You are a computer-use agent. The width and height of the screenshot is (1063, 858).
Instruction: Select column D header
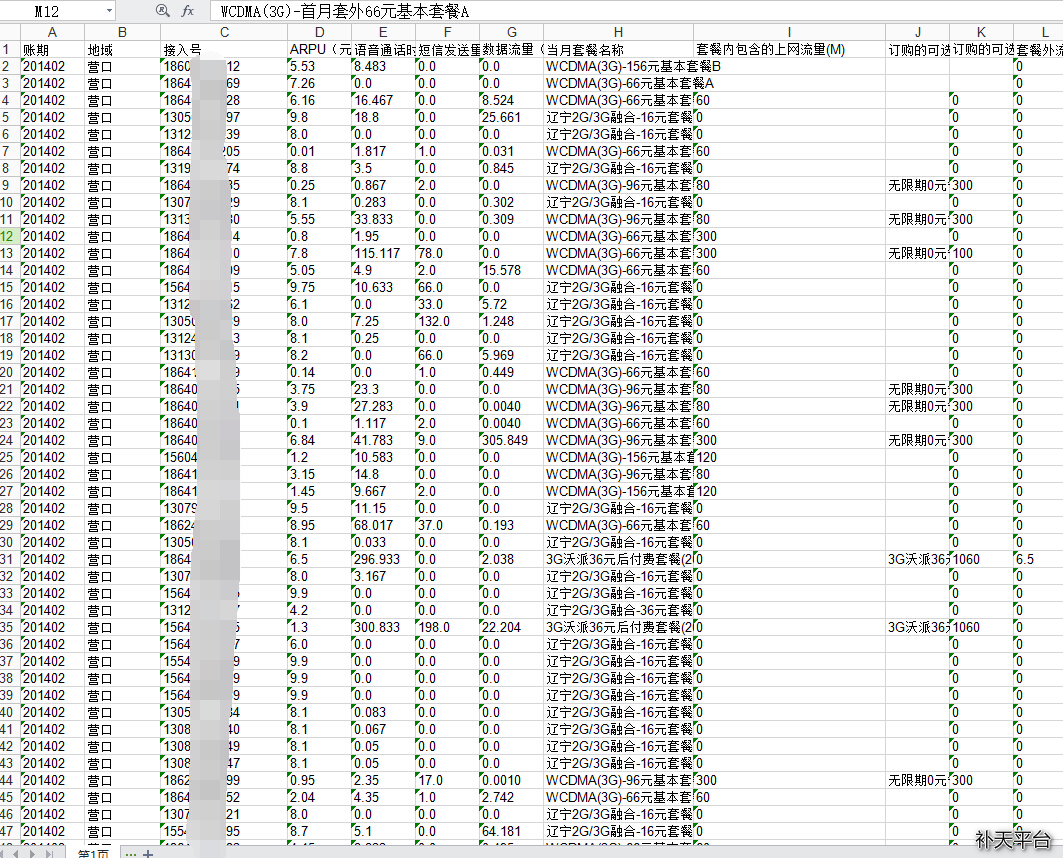click(x=318, y=32)
